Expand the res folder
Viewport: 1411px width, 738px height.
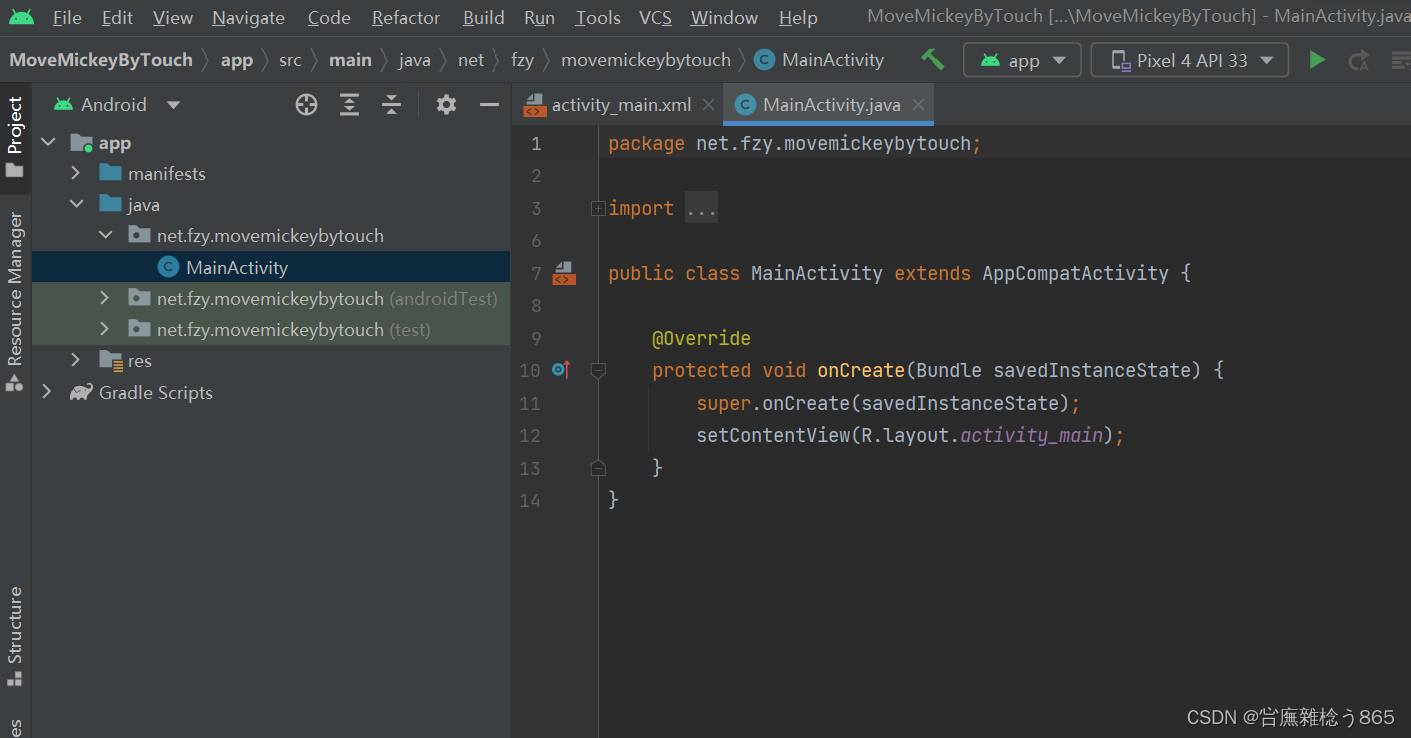coord(76,360)
